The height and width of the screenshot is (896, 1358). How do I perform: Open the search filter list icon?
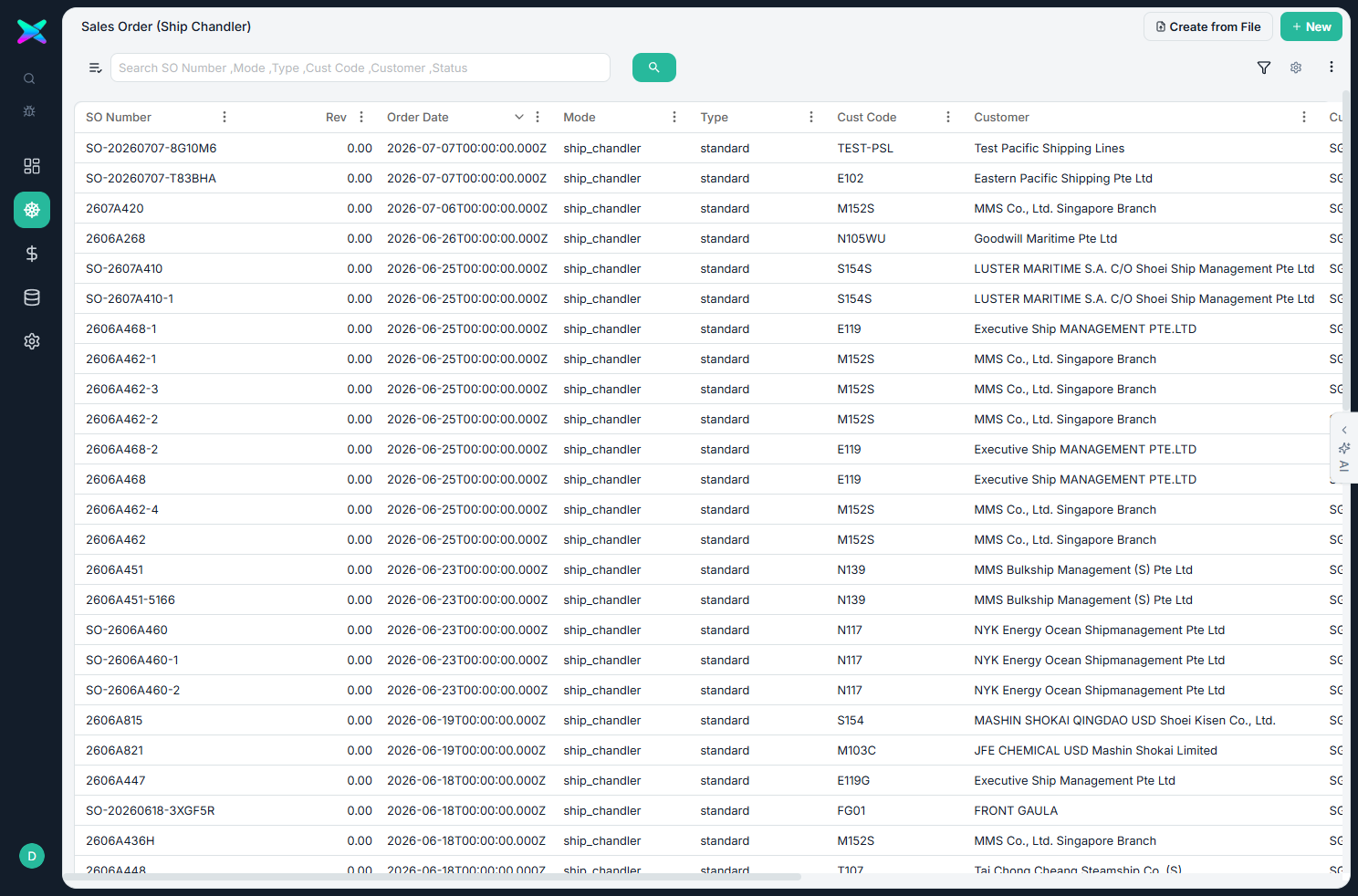(95, 68)
